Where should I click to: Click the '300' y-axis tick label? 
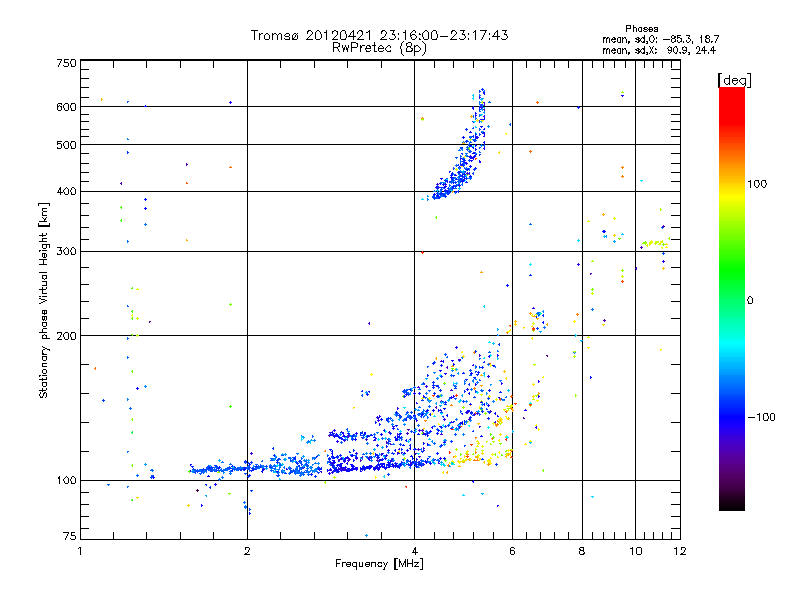[x=66, y=252]
